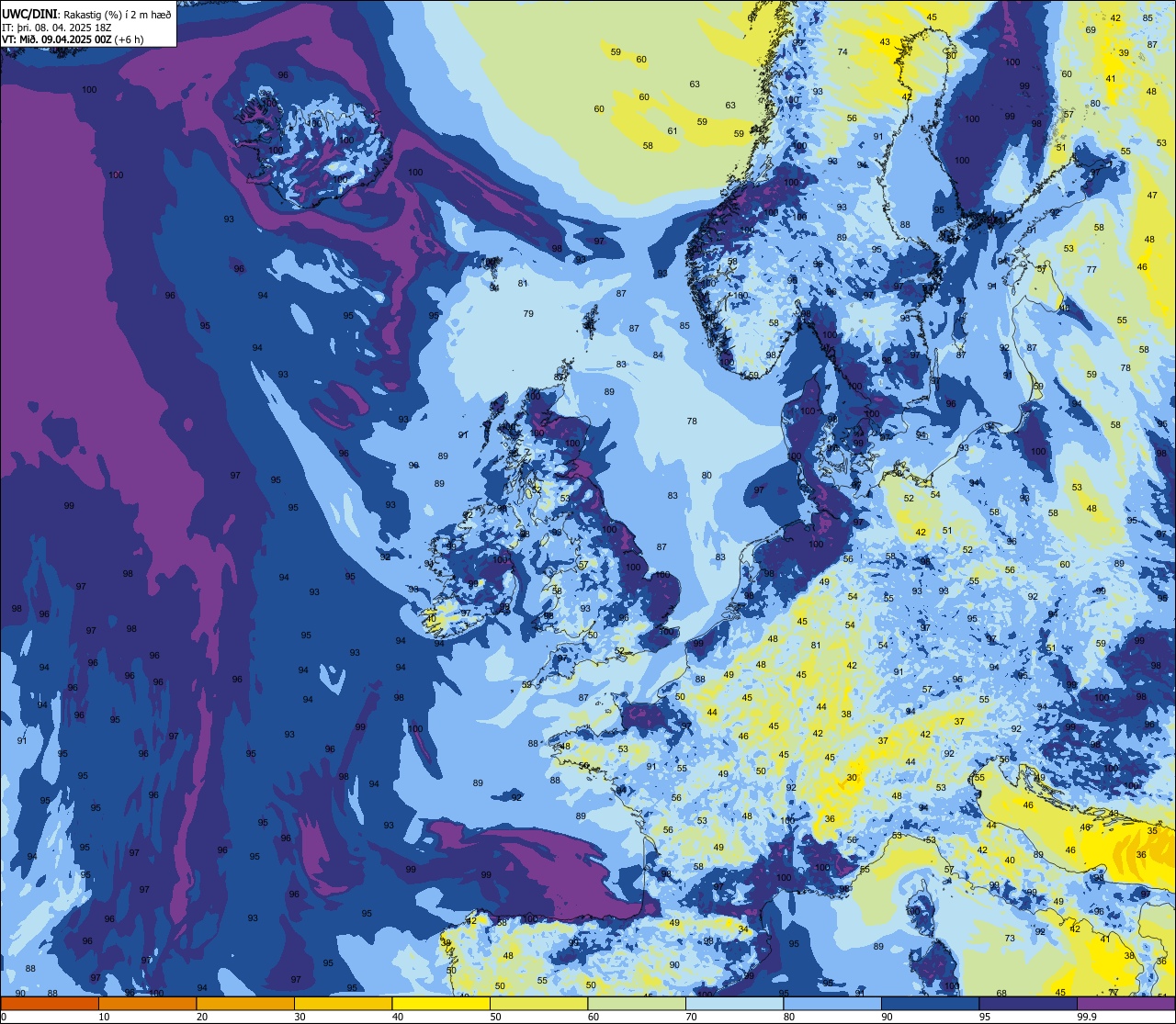The image size is (1176, 1024).
Task: Click the legend tick label "10"
Action: [x=104, y=1017]
